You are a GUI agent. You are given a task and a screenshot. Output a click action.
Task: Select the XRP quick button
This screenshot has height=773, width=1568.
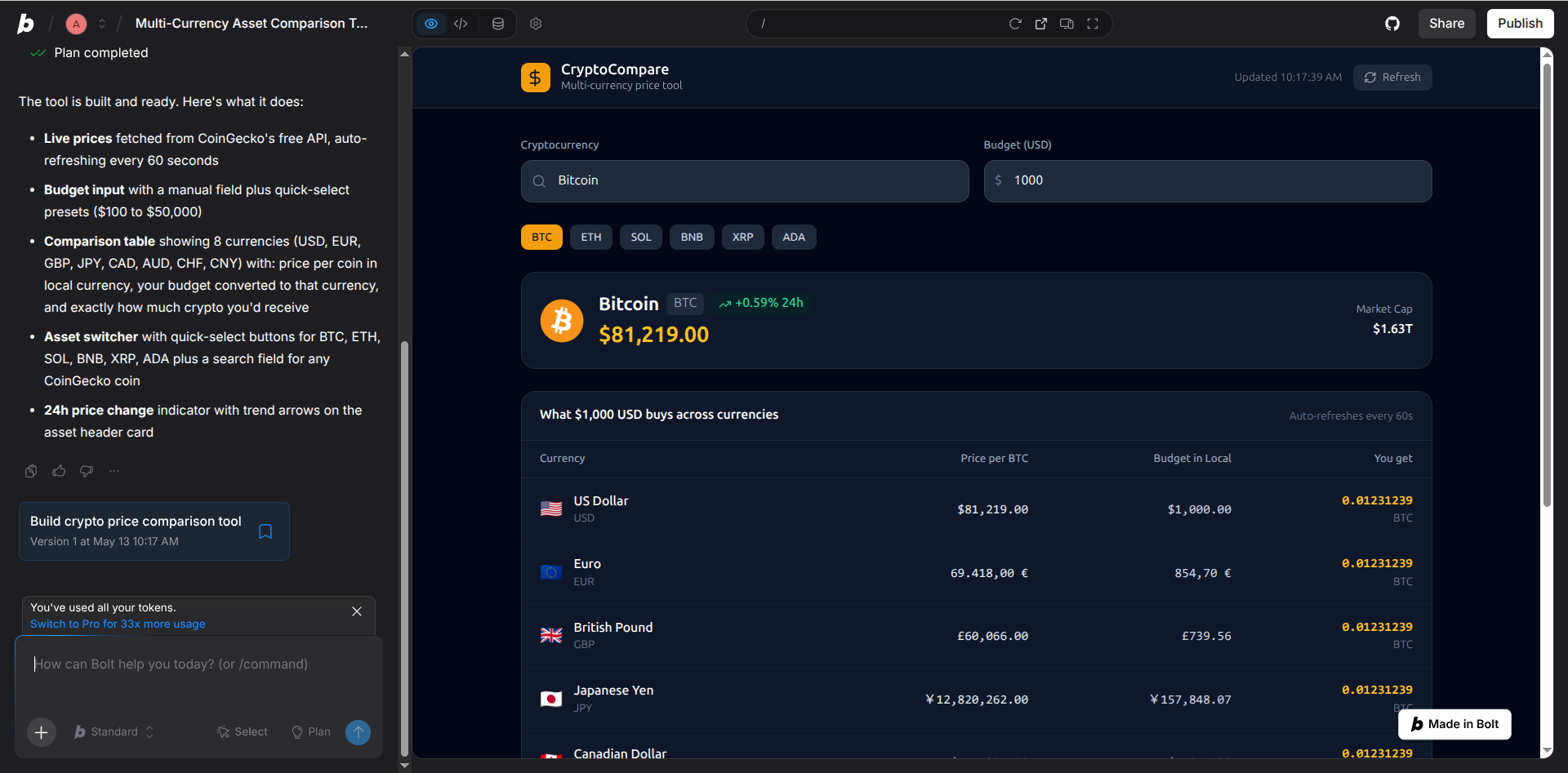(743, 238)
